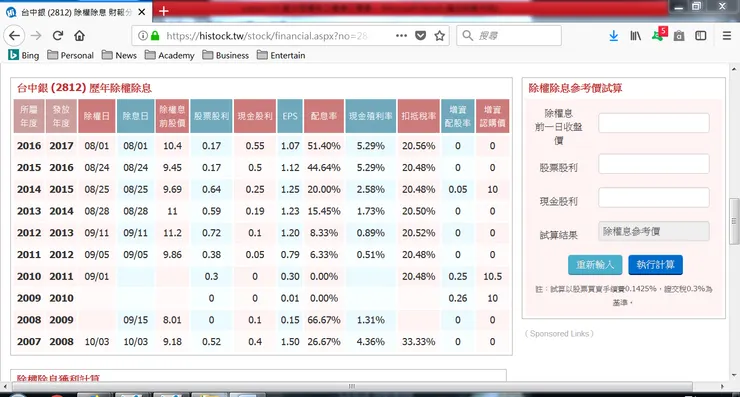Show site information icon in address bar
The image size is (740, 397).
point(143,36)
